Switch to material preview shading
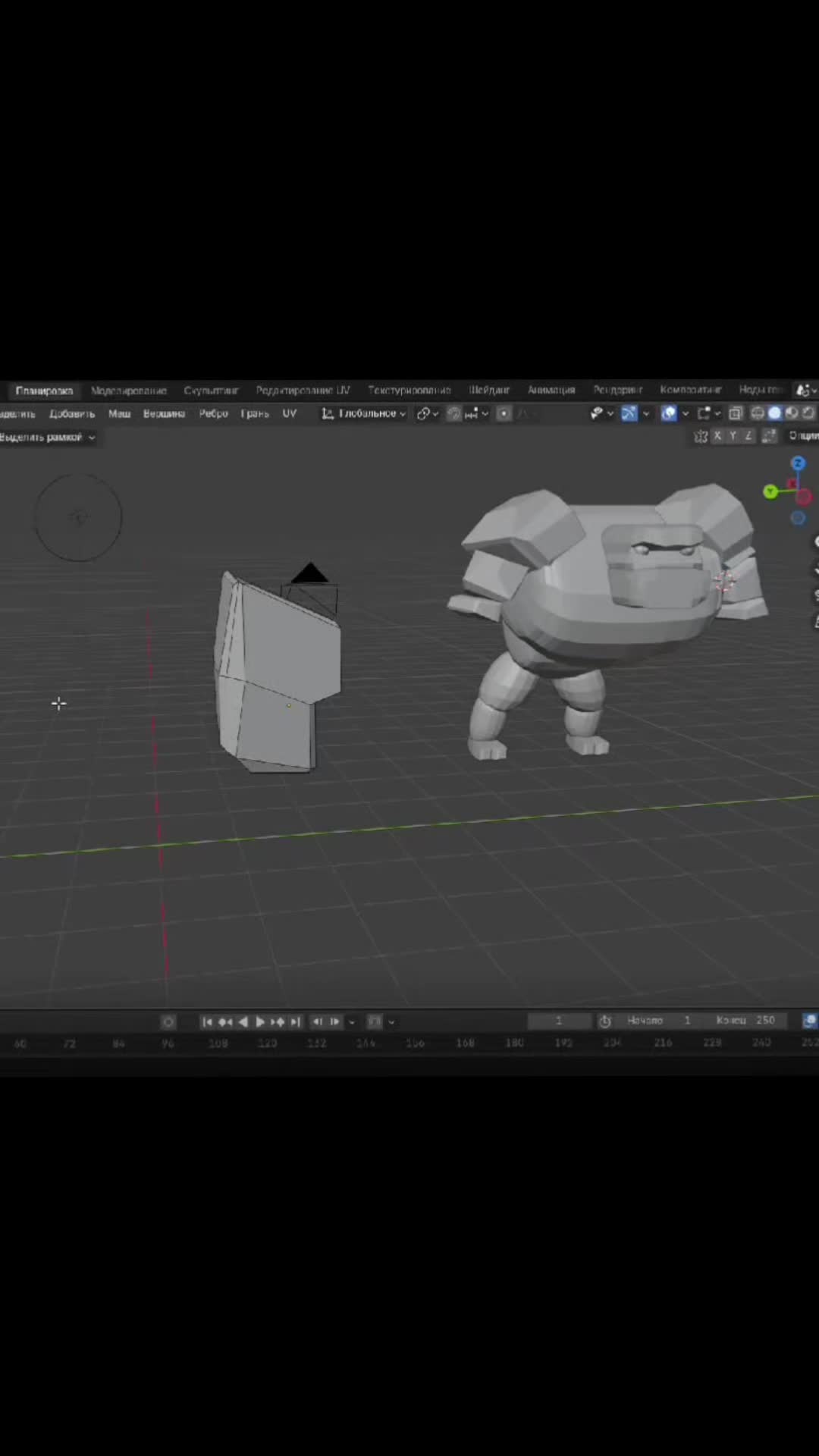The height and width of the screenshot is (1456, 819). coord(792,413)
